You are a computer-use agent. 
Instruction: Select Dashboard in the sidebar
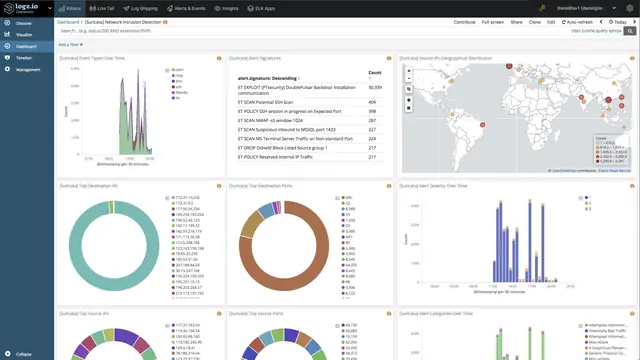(x=27, y=46)
